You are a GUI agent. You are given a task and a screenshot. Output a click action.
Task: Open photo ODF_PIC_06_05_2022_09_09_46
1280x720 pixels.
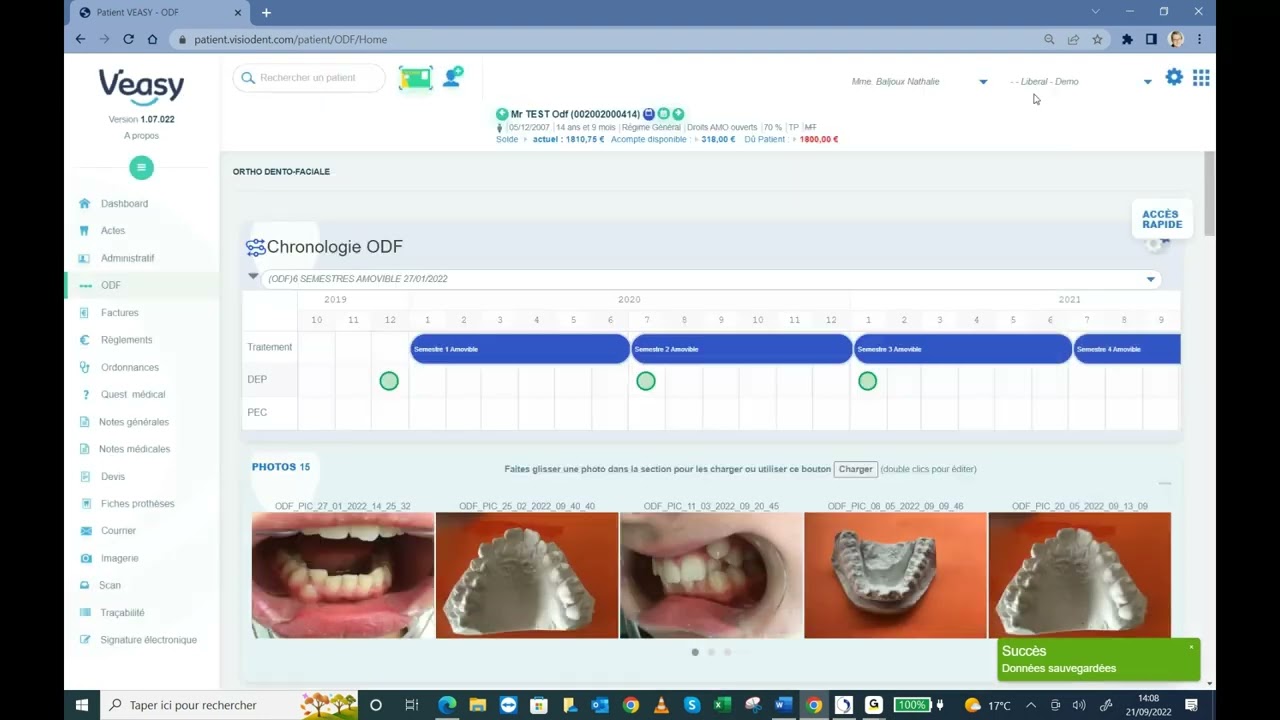click(x=895, y=575)
